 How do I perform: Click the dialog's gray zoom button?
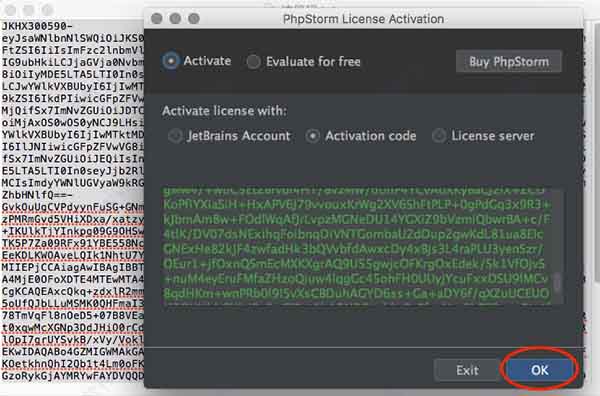194,18
